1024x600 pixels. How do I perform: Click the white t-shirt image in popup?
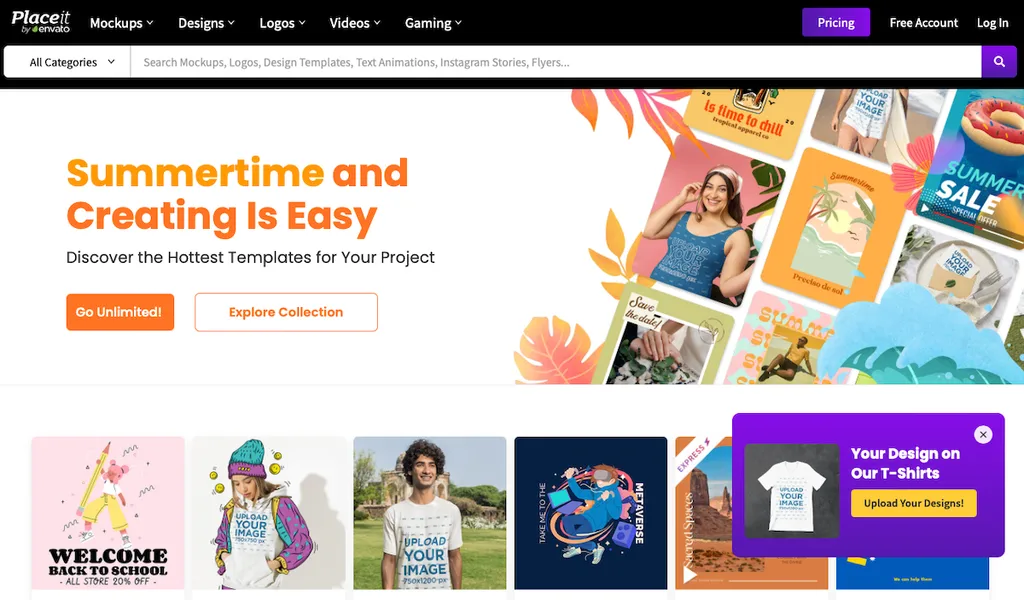[x=792, y=491]
